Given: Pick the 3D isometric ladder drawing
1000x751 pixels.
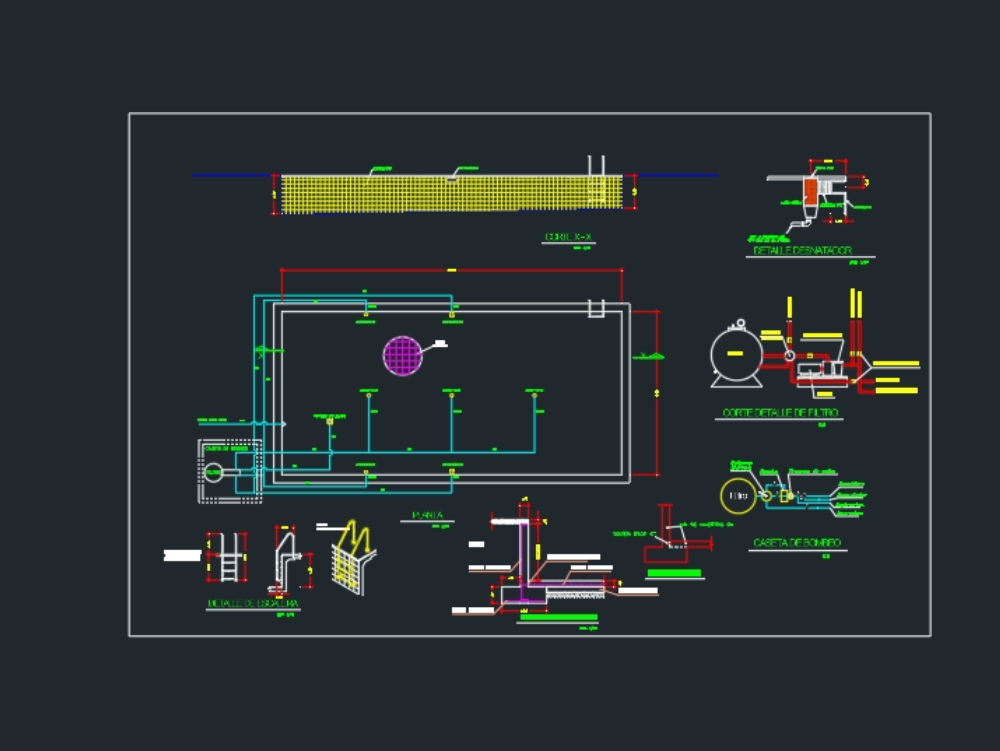Looking at the screenshot, I should point(352,558).
